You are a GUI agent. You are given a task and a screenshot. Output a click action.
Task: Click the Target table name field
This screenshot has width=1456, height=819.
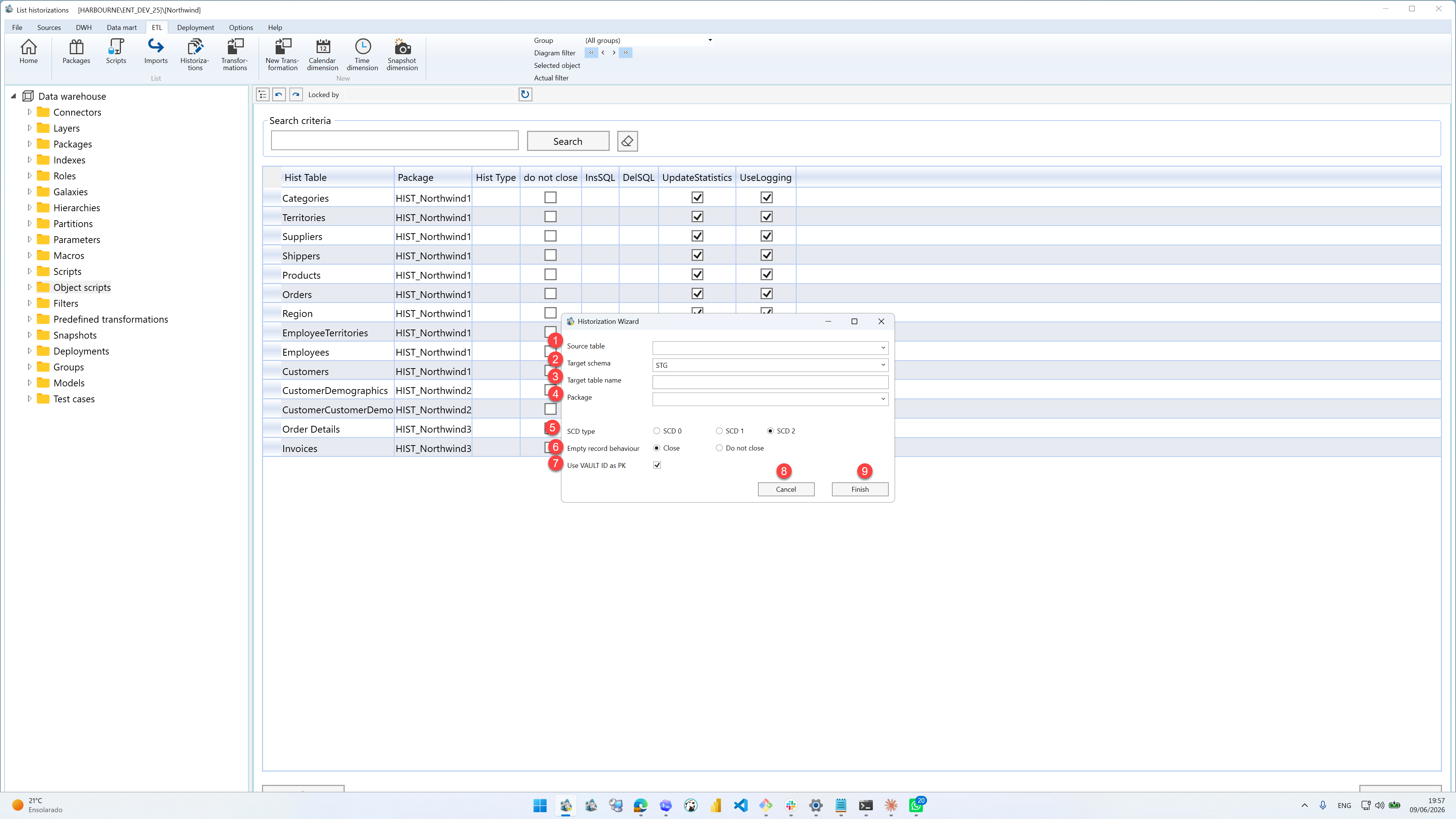tap(770, 382)
